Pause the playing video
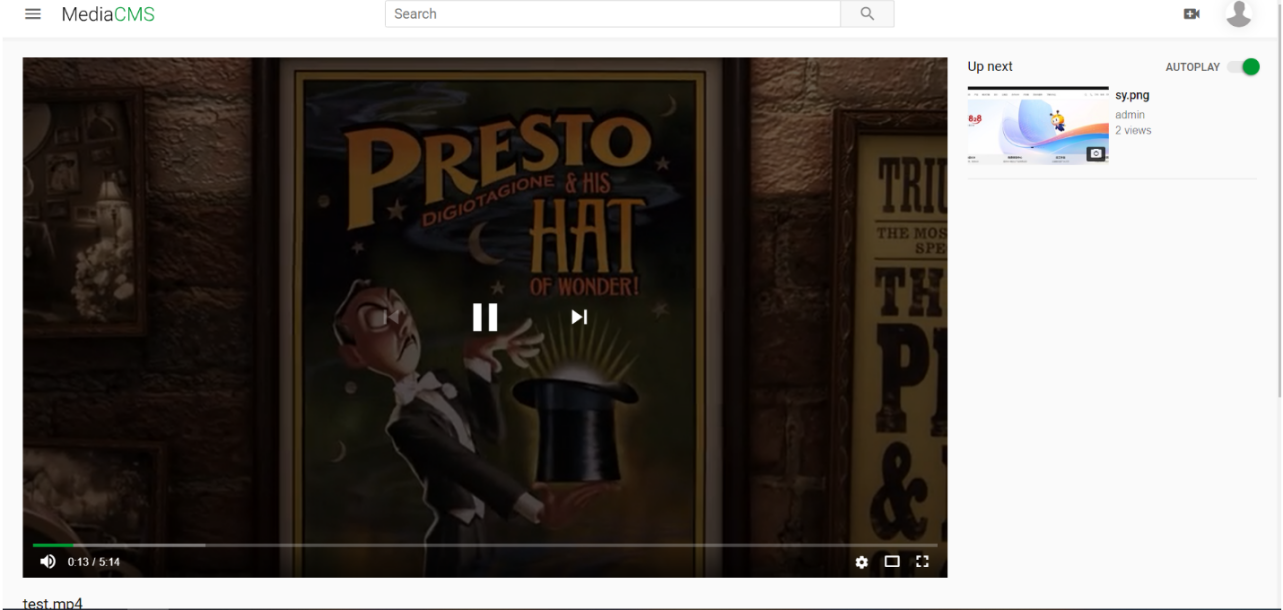 (x=485, y=317)
